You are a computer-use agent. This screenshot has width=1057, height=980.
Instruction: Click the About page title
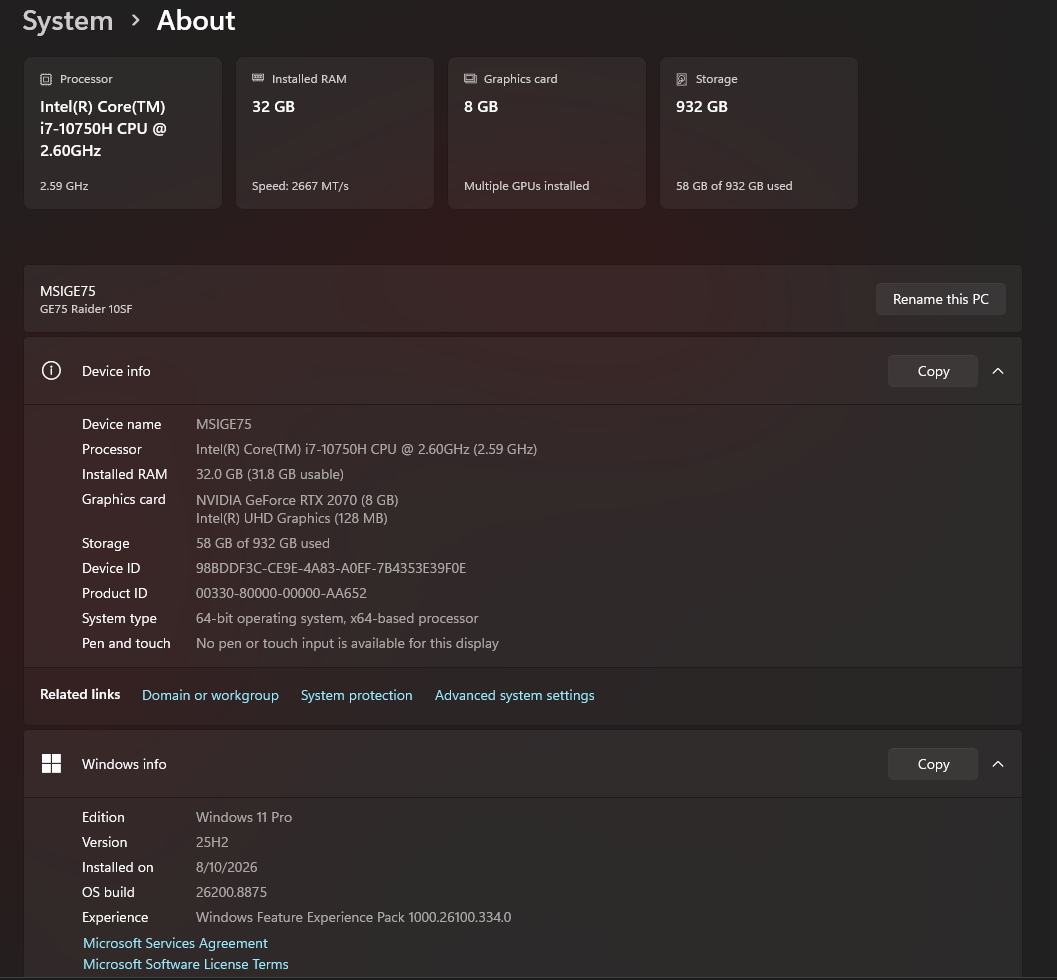pos(195,21)
